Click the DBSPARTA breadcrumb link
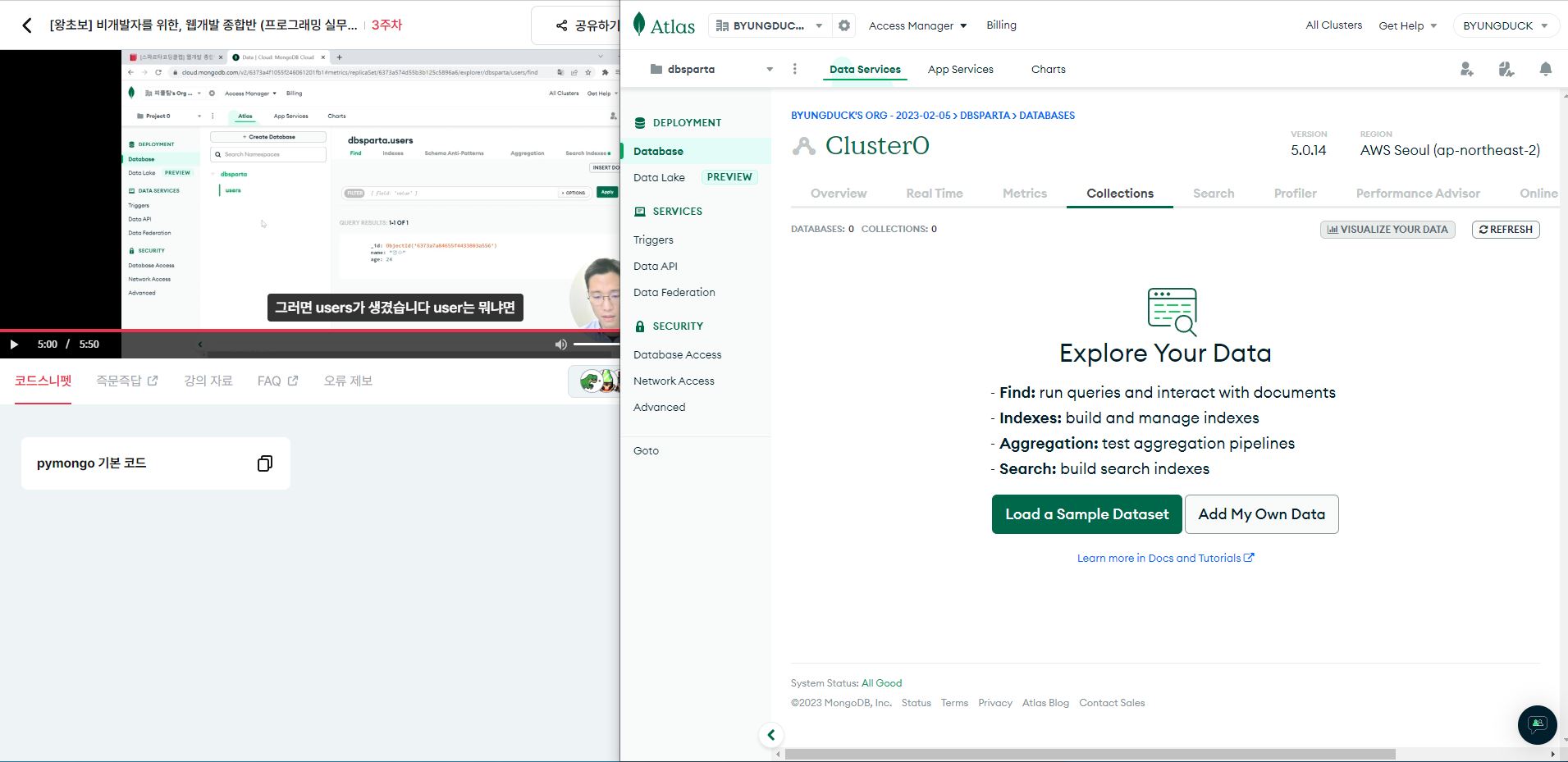 tap(985, 116)
